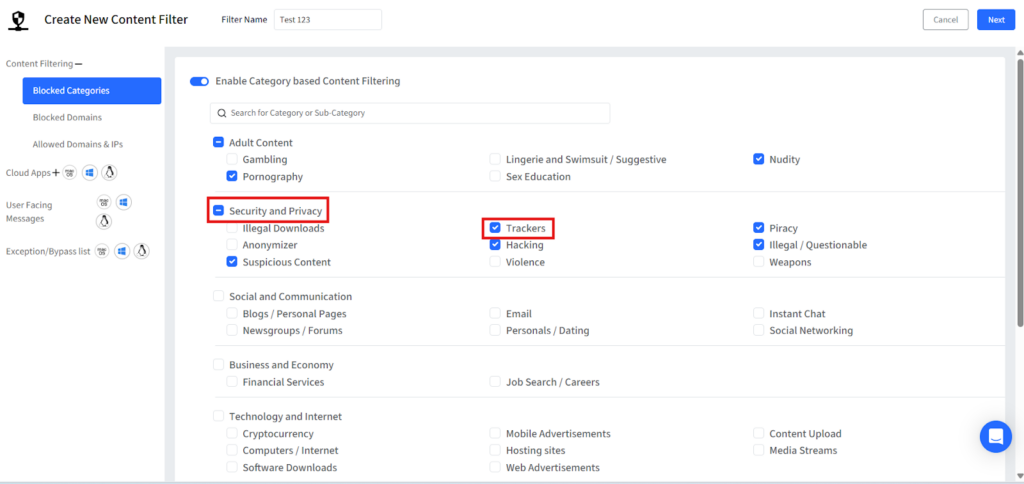1024x484 pixels.
Task: Toggle the Adult Content category checkbox
Action: click(218, 142)
